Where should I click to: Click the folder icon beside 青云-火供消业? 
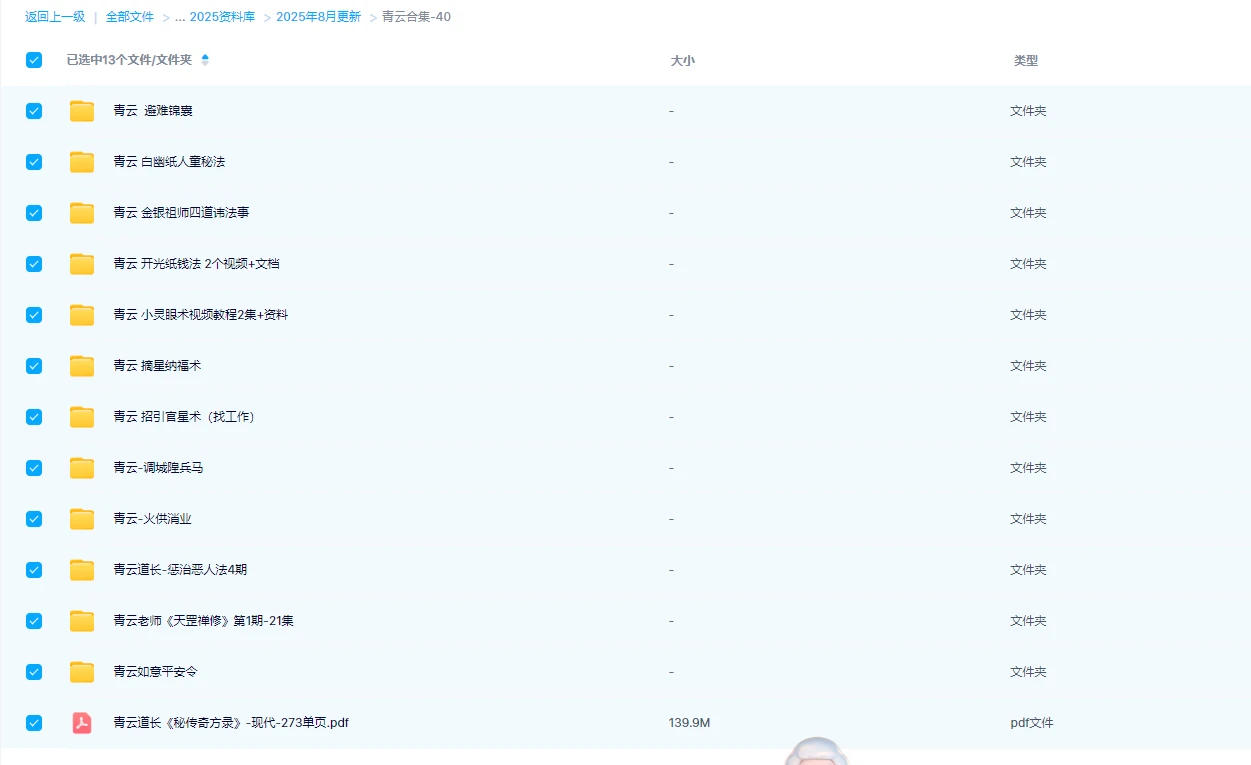click(82, 519)
